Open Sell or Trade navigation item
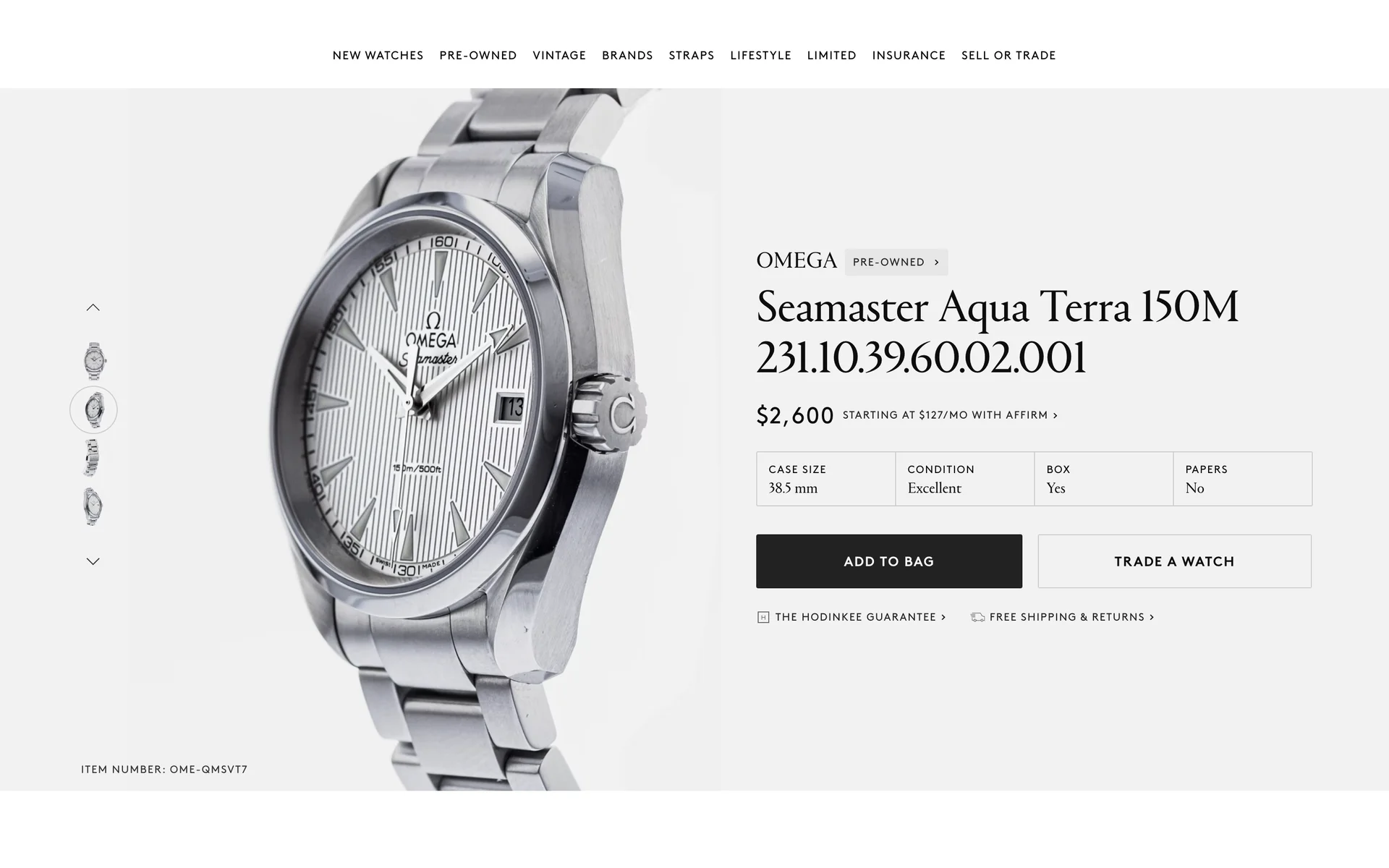 pyautogui.click(x=1008, y=56)
